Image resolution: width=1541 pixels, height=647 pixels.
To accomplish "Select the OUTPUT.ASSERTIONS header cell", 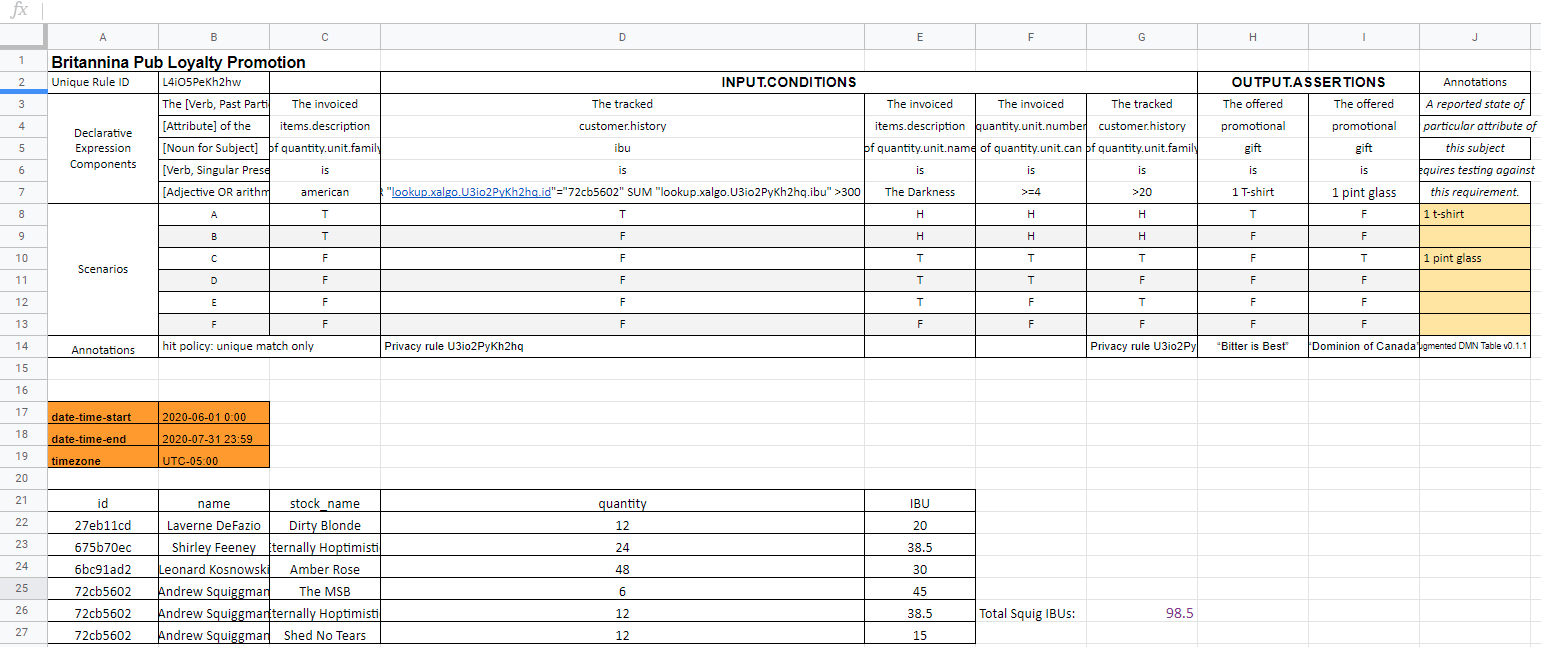I will 1308,82.
